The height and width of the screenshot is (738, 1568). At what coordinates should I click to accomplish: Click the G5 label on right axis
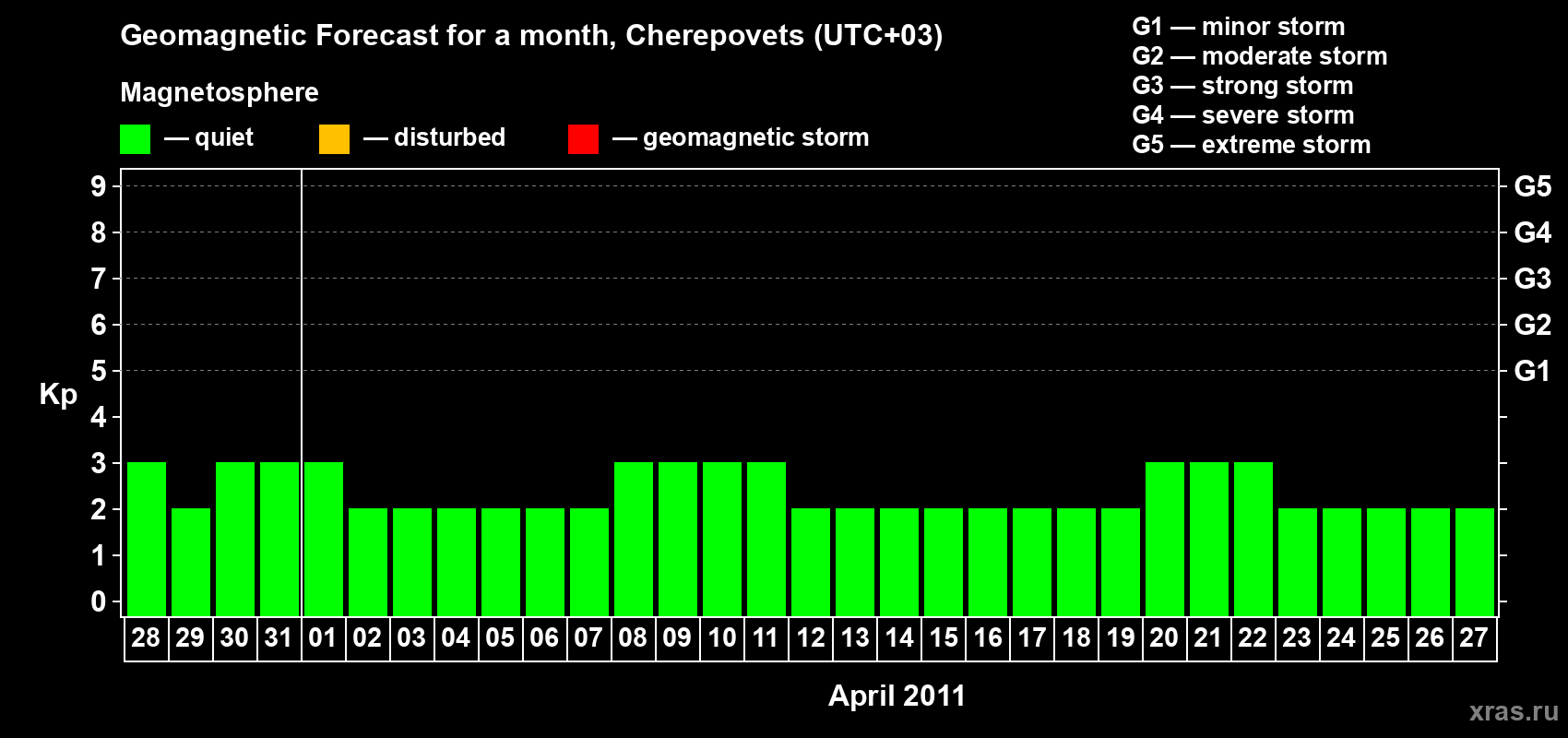pos(1533,186)
